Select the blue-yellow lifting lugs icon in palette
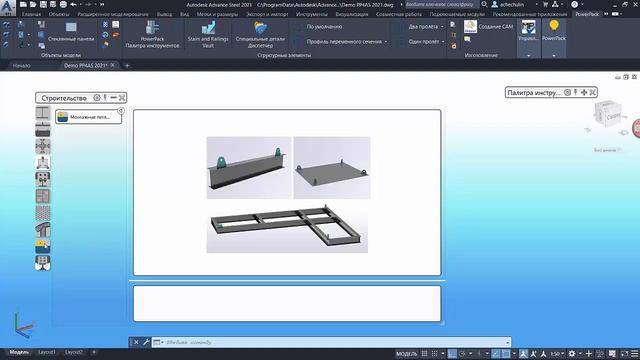The height and width of the screenshot is (360, 640). point(42,247)
